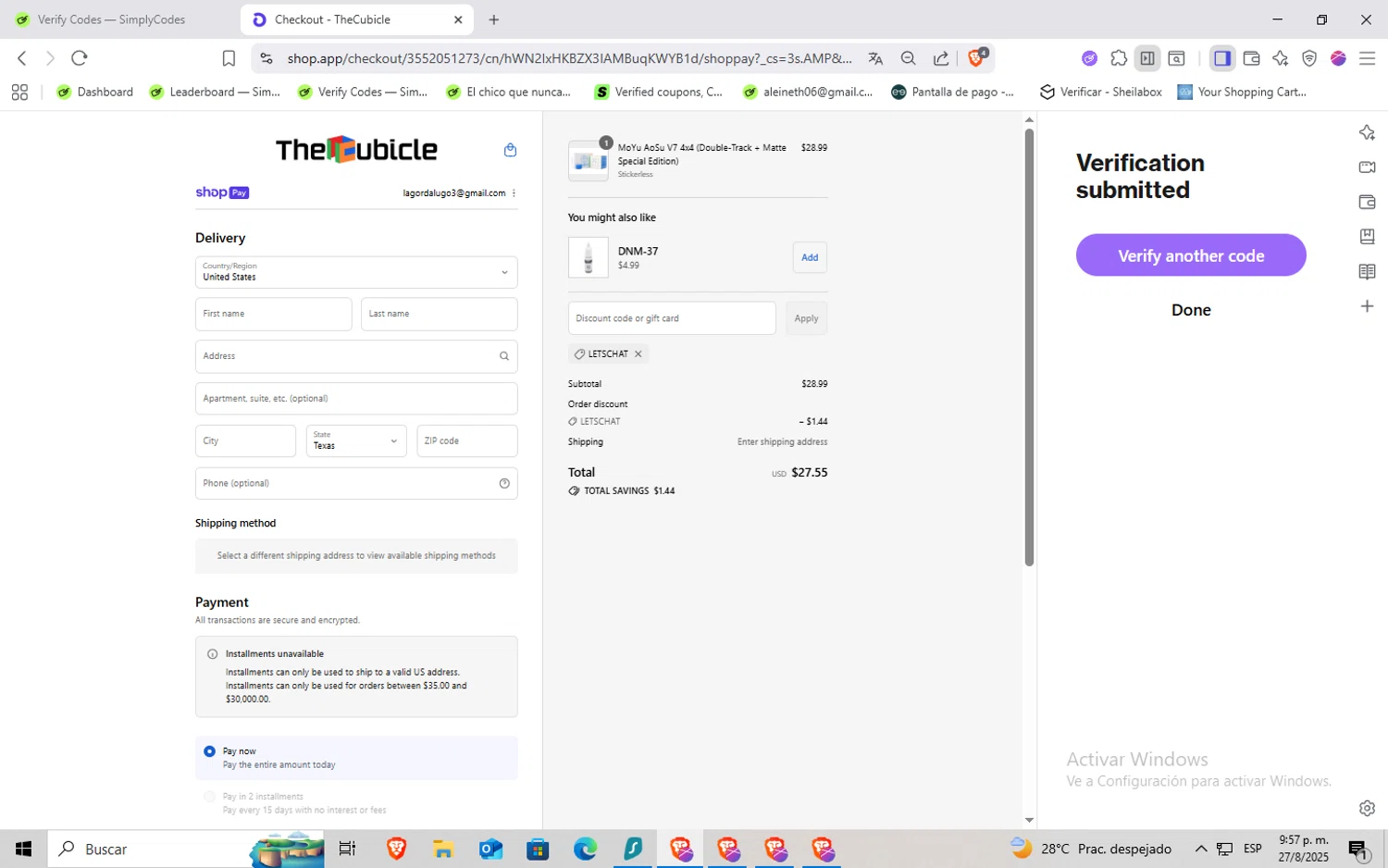Open Outlook from taskbar
This screenshot has width=1388, height=868.
(490, 849)
